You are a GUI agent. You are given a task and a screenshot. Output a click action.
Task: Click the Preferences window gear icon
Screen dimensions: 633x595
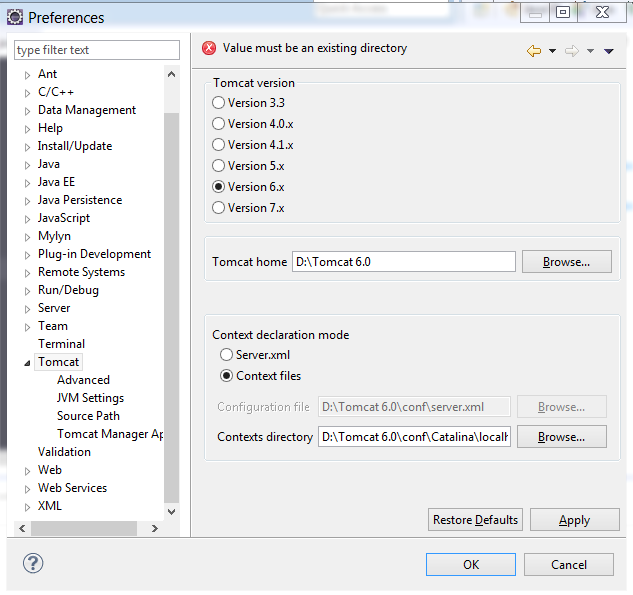click(15, 17)
